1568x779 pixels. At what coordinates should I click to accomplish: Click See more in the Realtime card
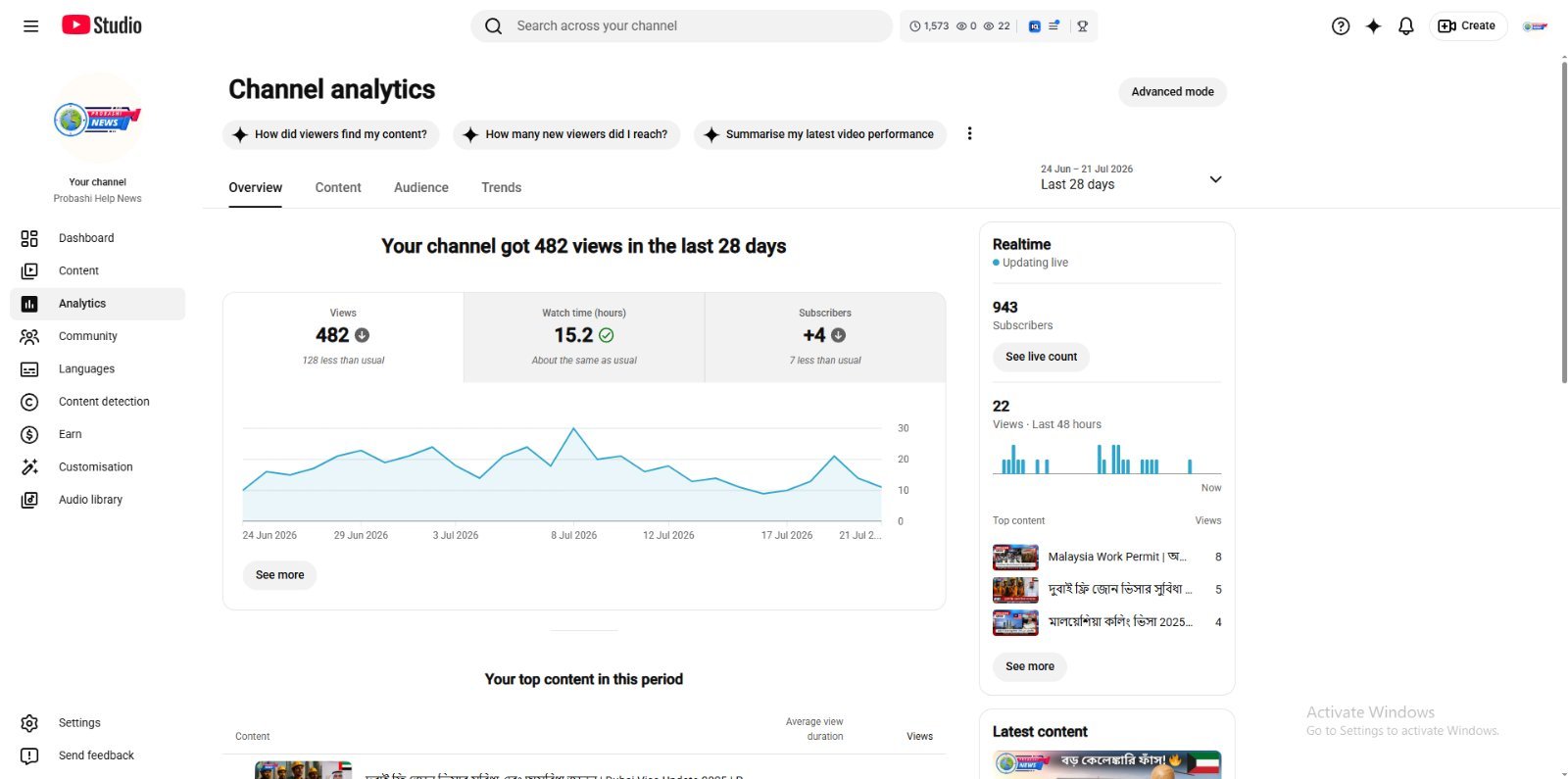1030,666
